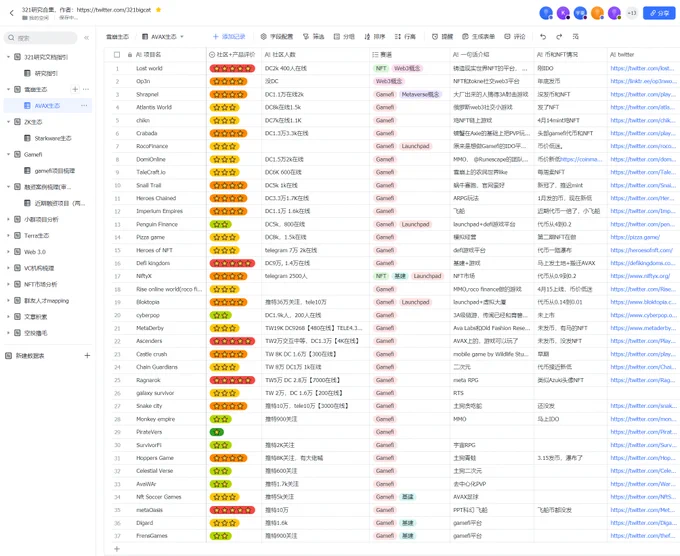Expand the Web 3.0 folder
The height and width of the screenshot is (556, 680).
(x=8, y=252)
